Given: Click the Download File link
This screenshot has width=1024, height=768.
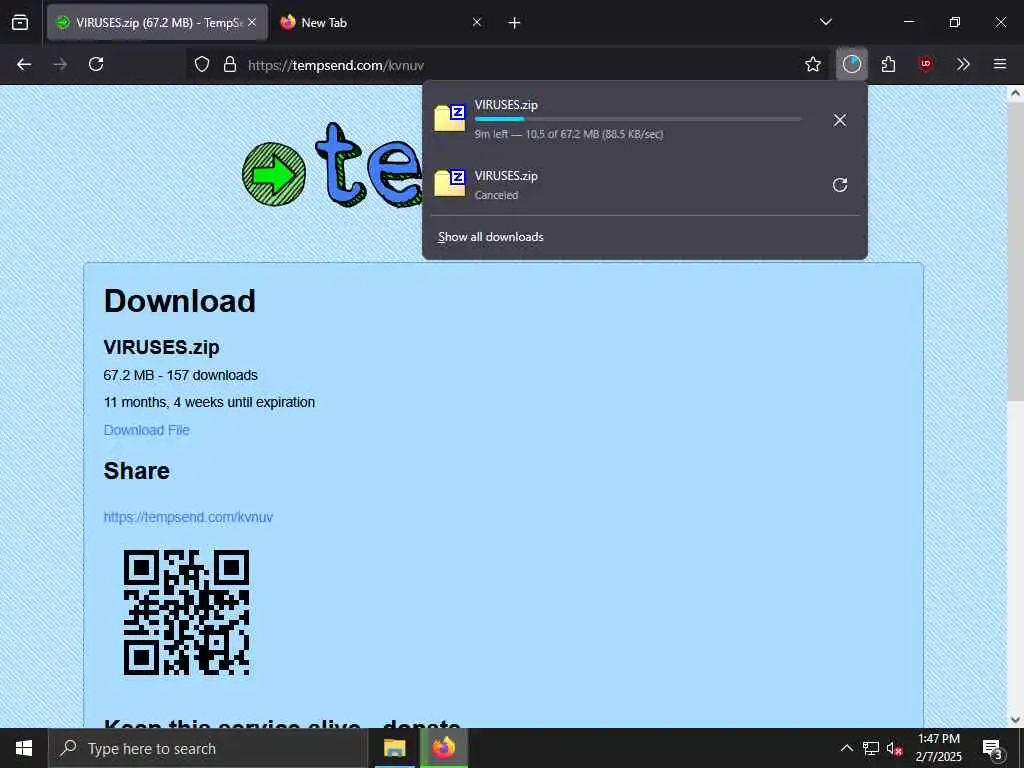Looking at the screenshot, I should pos(146,430).
